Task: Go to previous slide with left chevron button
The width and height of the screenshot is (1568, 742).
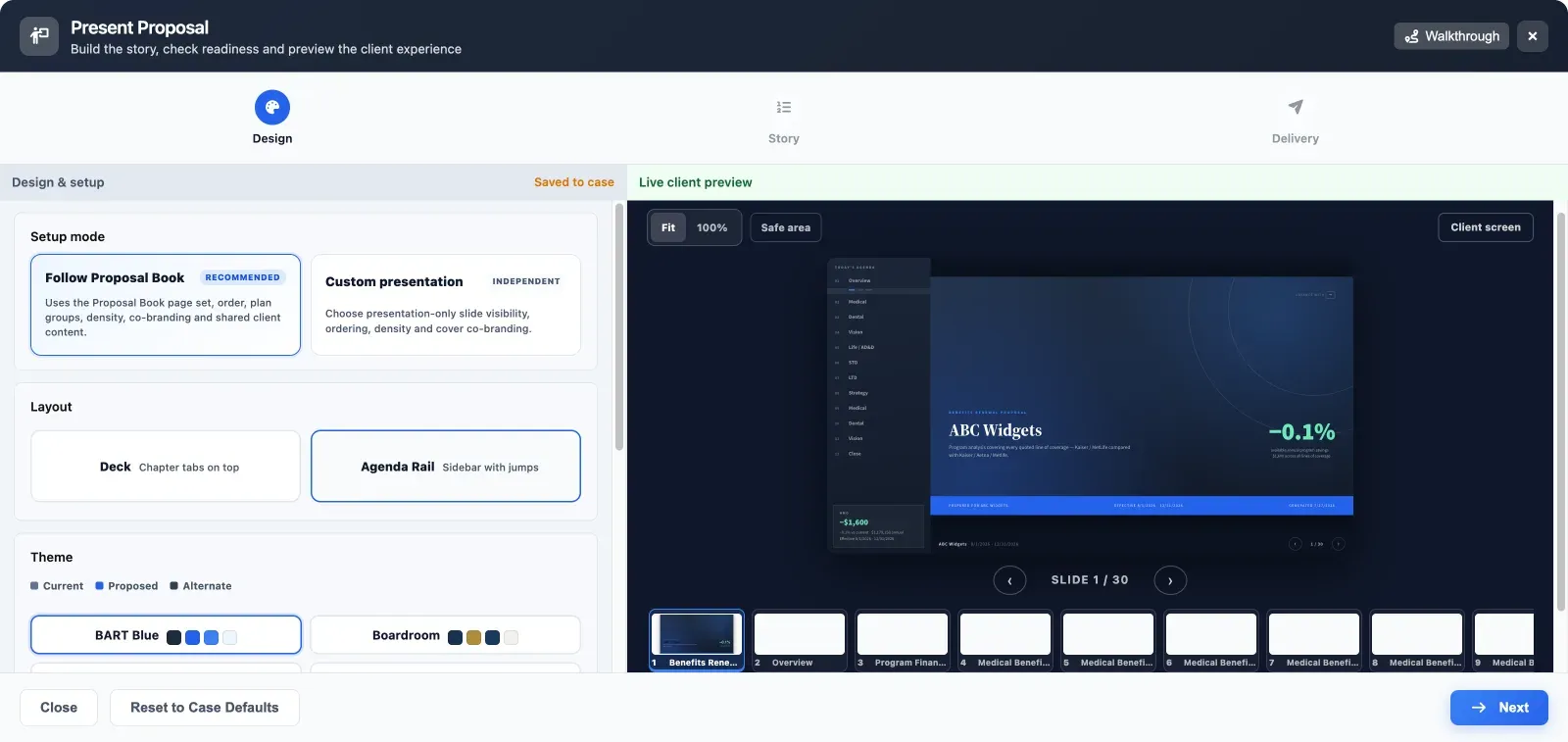Action: click(1009, 580)
